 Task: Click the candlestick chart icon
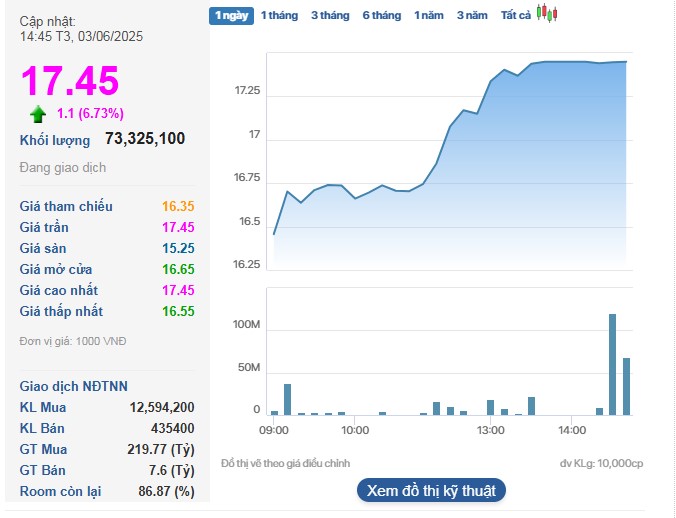point(546,14)
